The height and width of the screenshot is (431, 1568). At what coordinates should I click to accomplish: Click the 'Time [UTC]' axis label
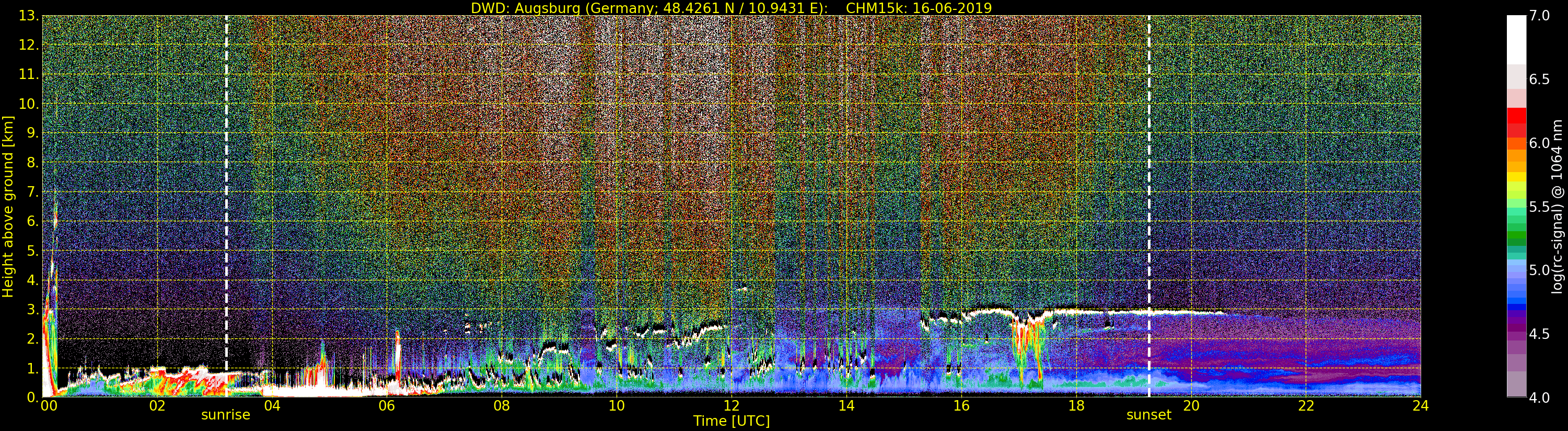(x=731, y=421)
